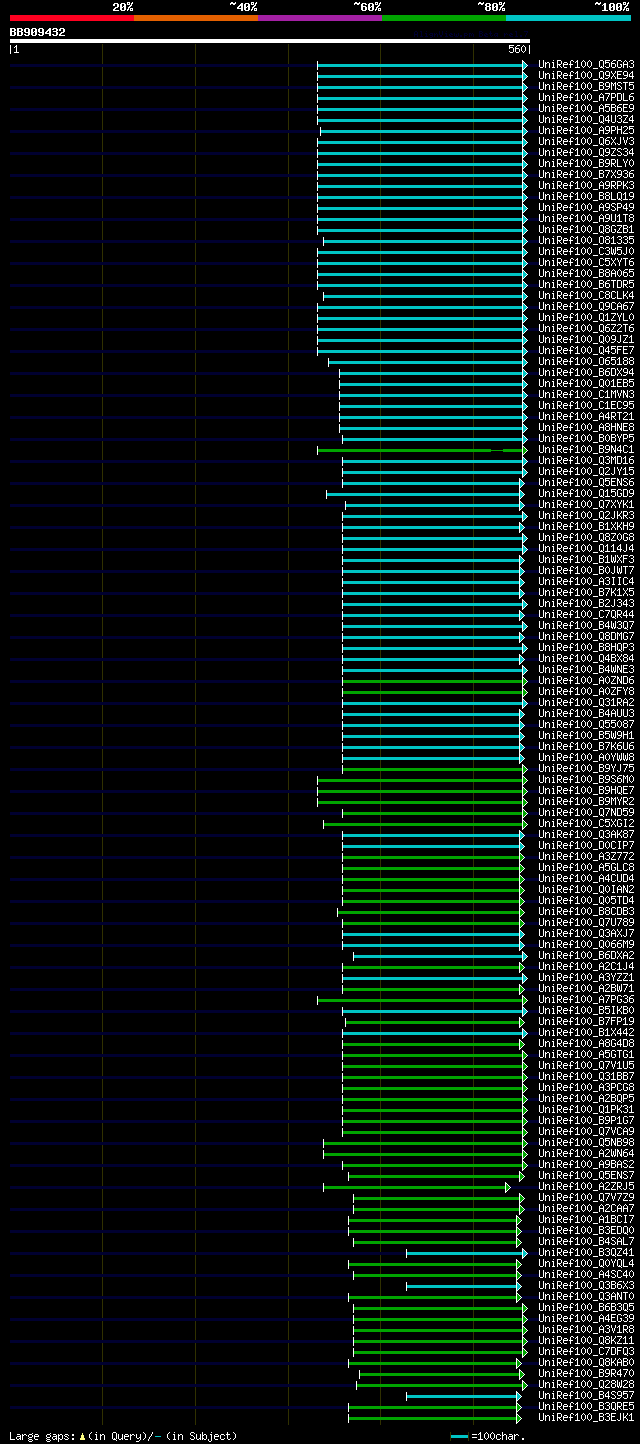Open hit UniRef100_Q56GA3
The width and height of the screenshot is (640, 1444).
[586, 65]
